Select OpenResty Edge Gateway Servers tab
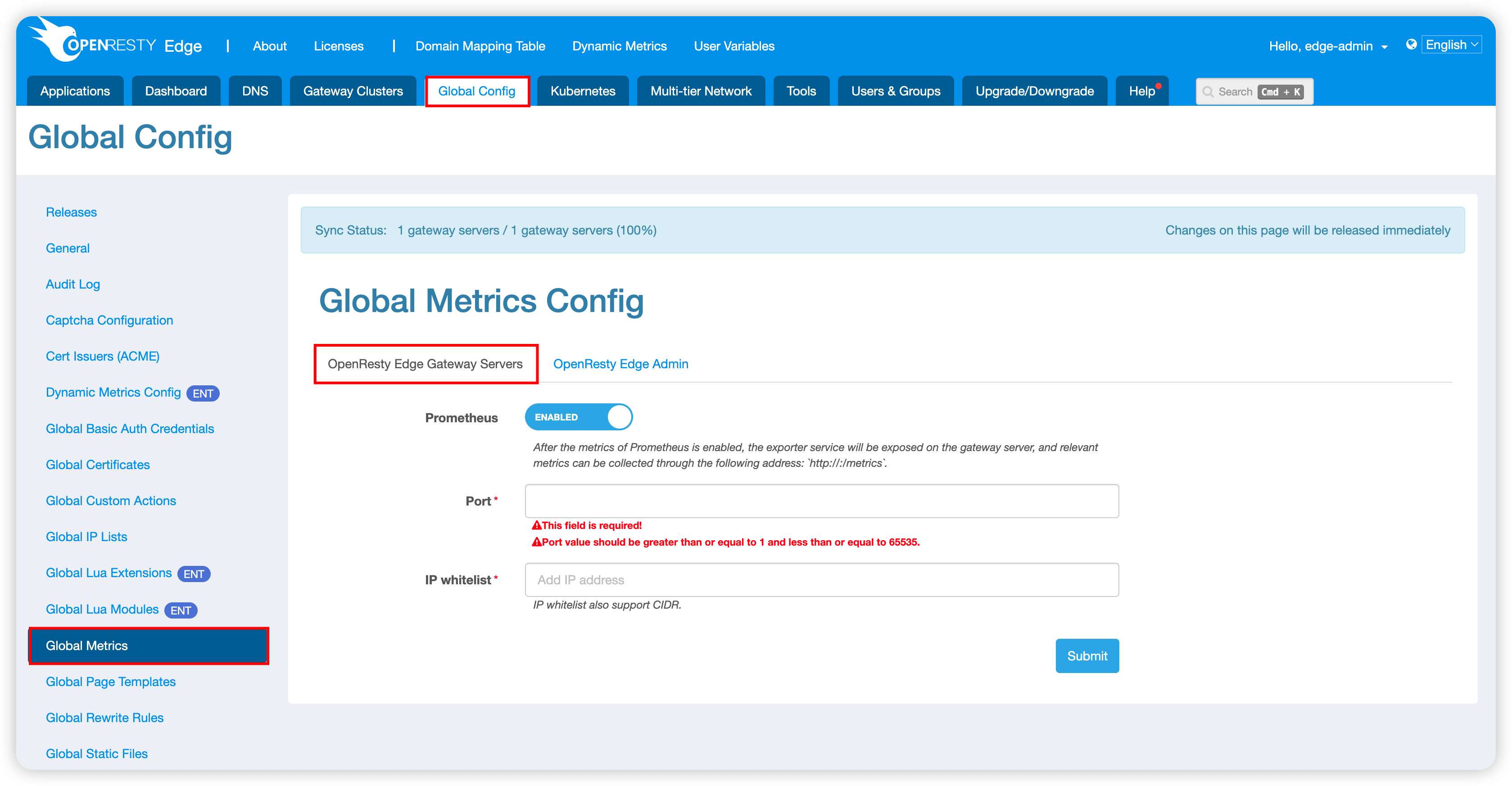Image resolution: width=1512 pixels, height=786 pixels. tap(426, 364)
